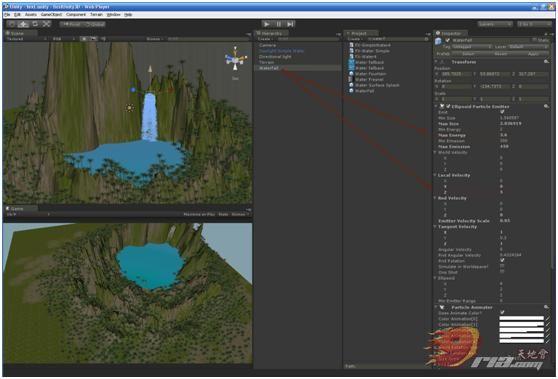The image size is (558, 379).
Task: Open the Layers dropdown
Action: [x=495, y=24]
